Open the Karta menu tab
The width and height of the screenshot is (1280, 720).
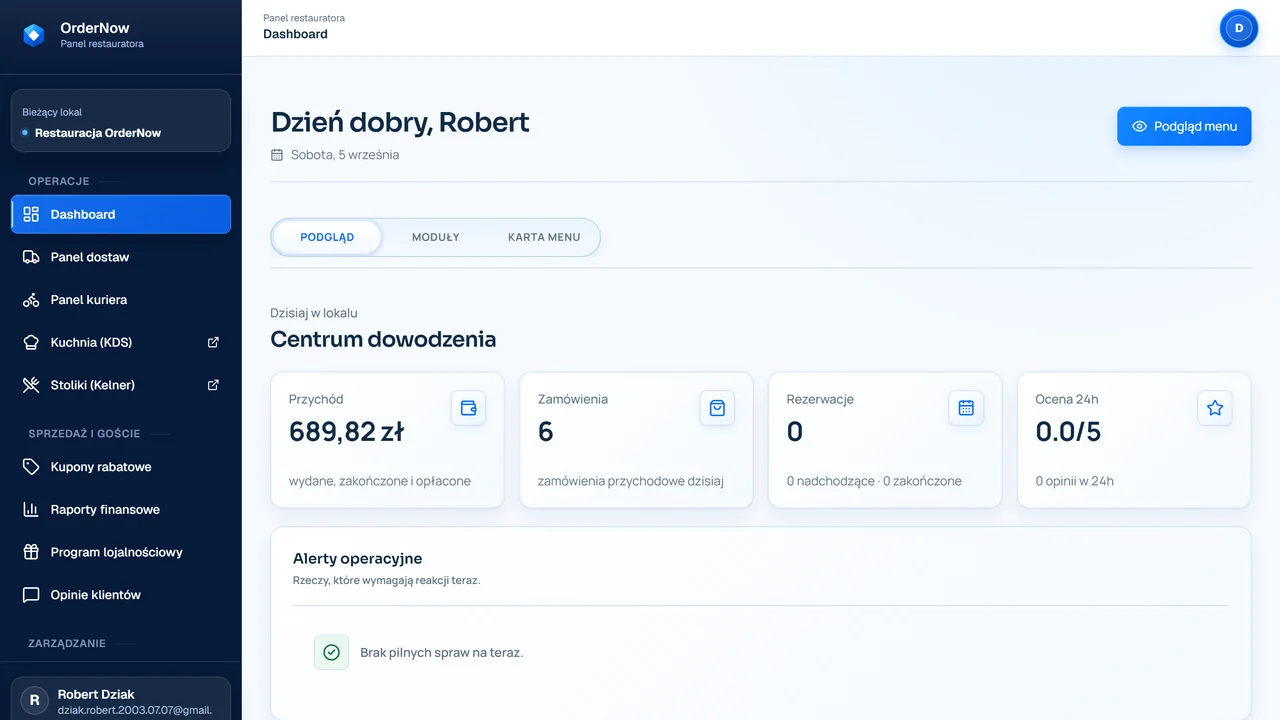544,238
